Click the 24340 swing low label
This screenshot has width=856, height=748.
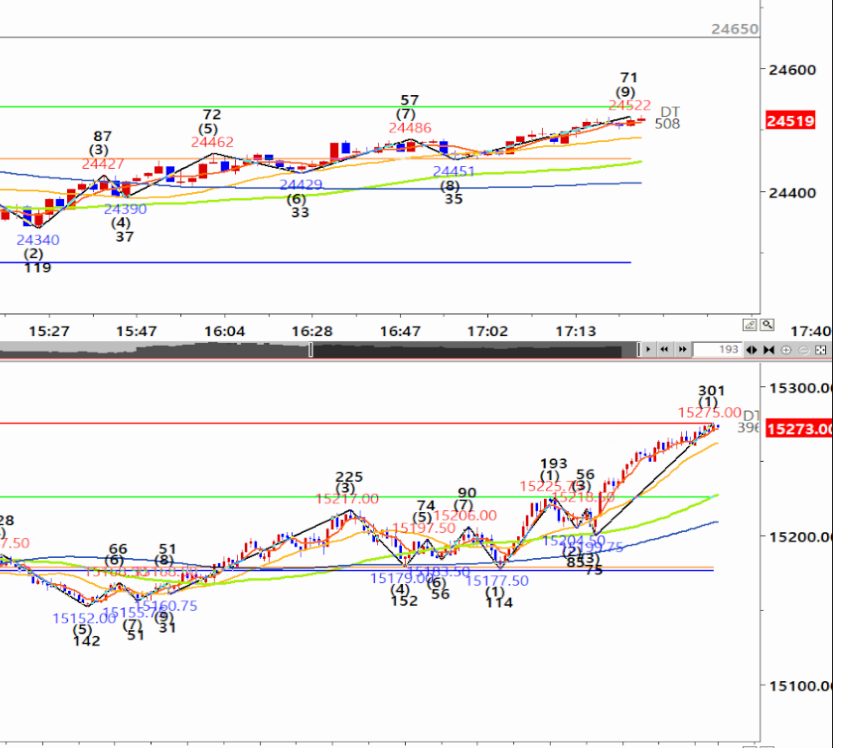[x=37, y=240]
